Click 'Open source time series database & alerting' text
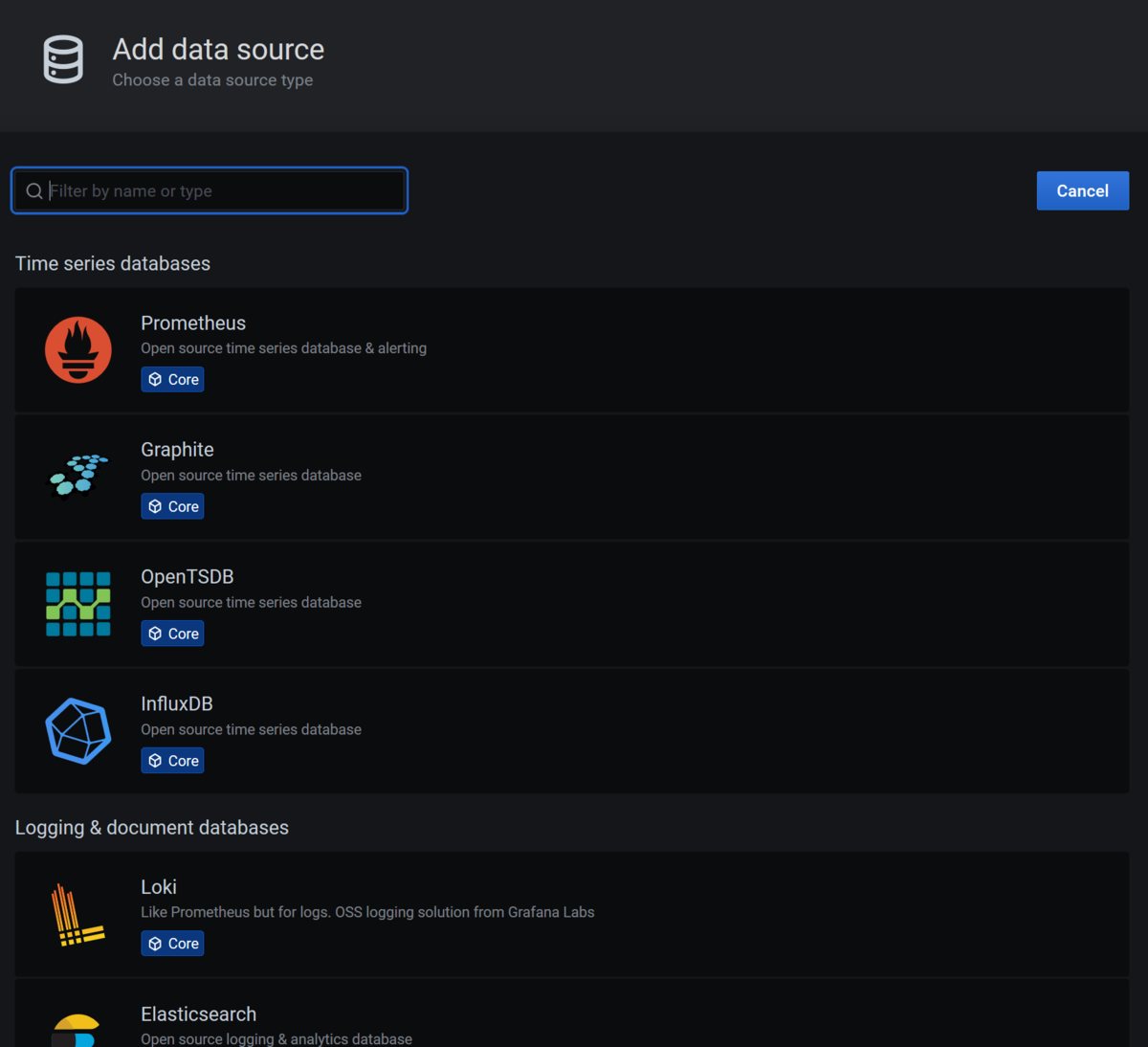 283,348
